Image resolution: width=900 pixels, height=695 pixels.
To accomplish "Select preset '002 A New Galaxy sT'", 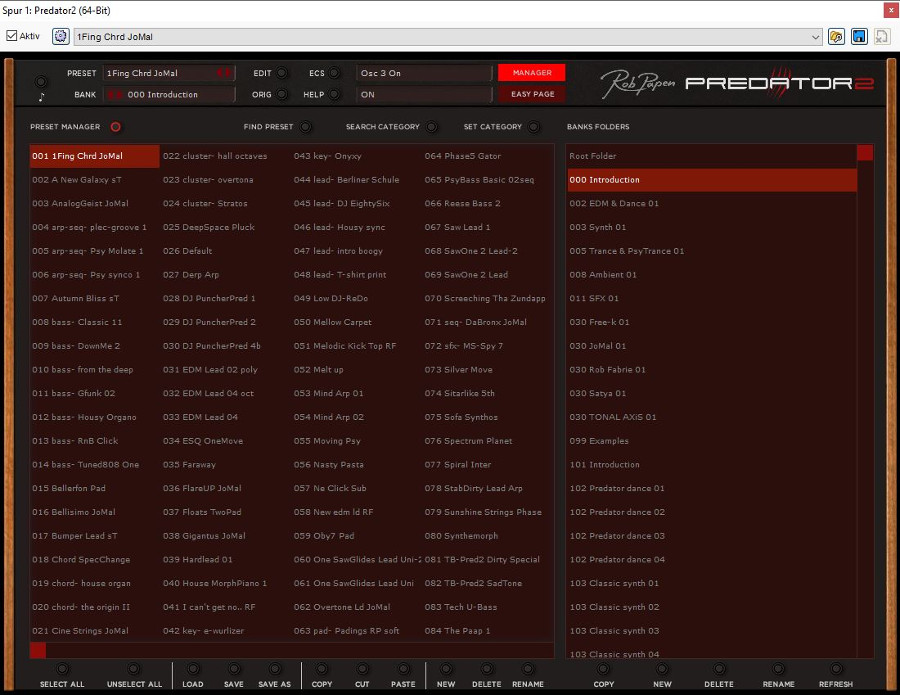I will [x=77, y=180].
